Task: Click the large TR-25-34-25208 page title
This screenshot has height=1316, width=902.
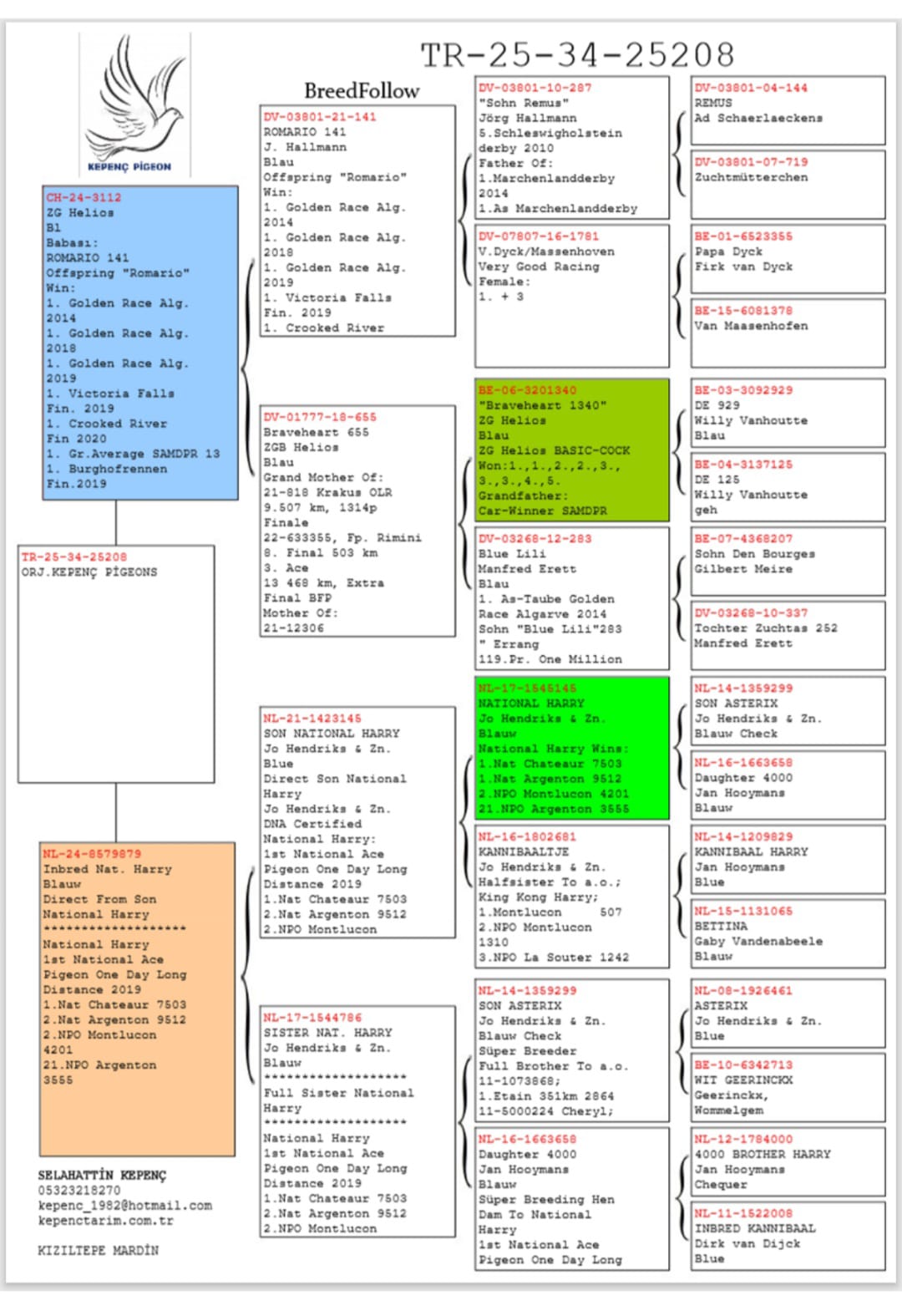Action: pos(577,55)
